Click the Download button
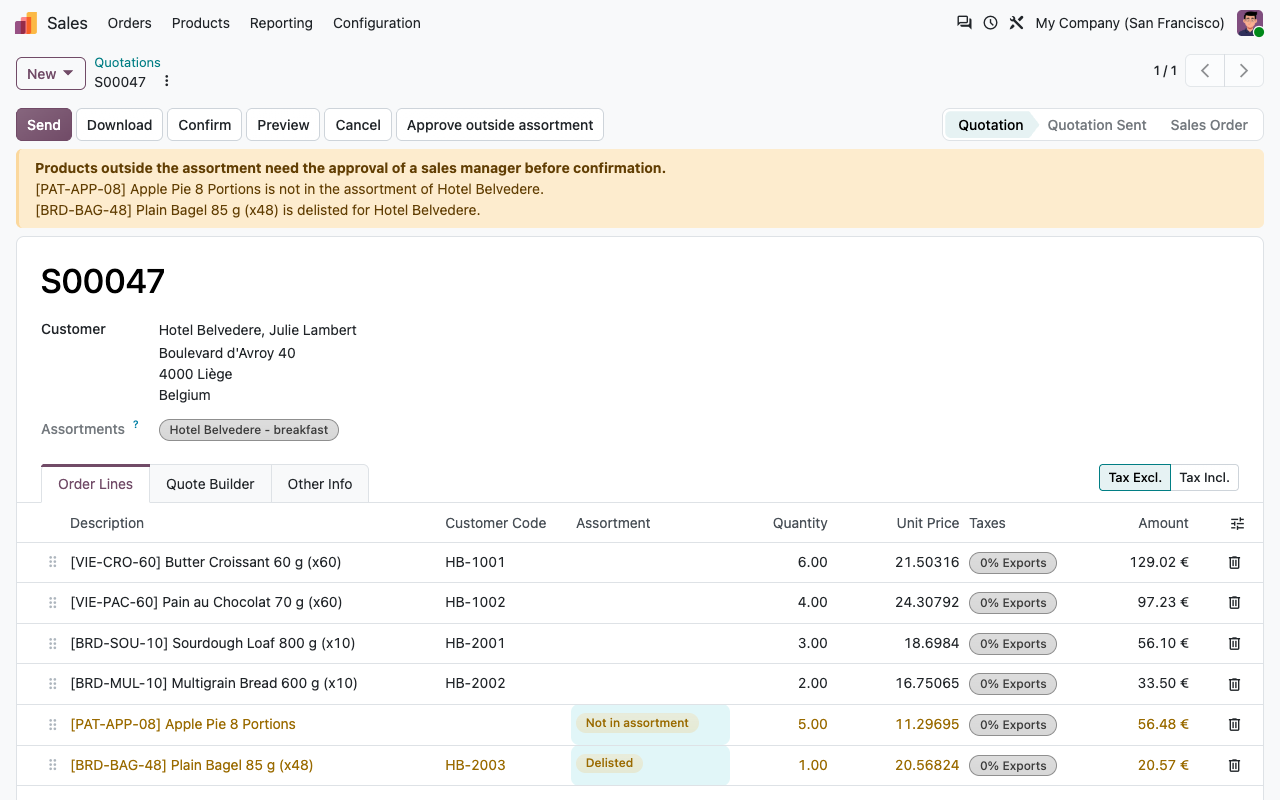 119,125
